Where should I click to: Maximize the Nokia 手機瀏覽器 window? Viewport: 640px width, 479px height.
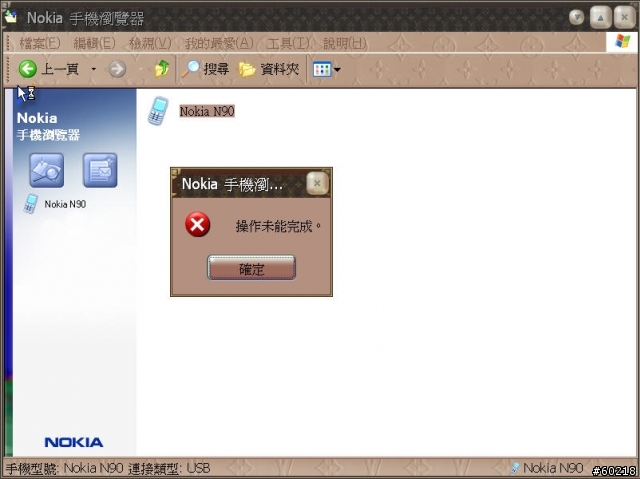tap(600, 18)
